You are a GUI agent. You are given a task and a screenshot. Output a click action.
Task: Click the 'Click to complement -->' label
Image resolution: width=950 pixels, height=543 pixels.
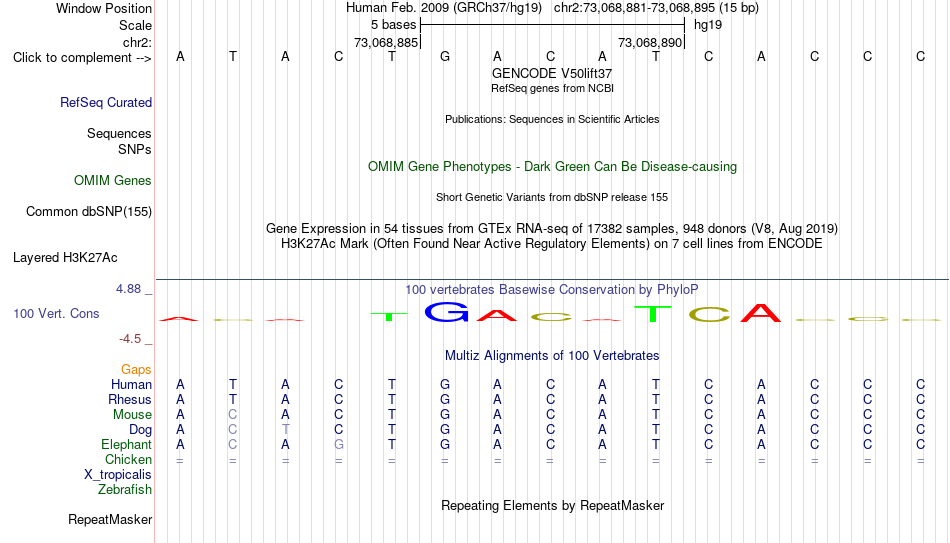82,58
